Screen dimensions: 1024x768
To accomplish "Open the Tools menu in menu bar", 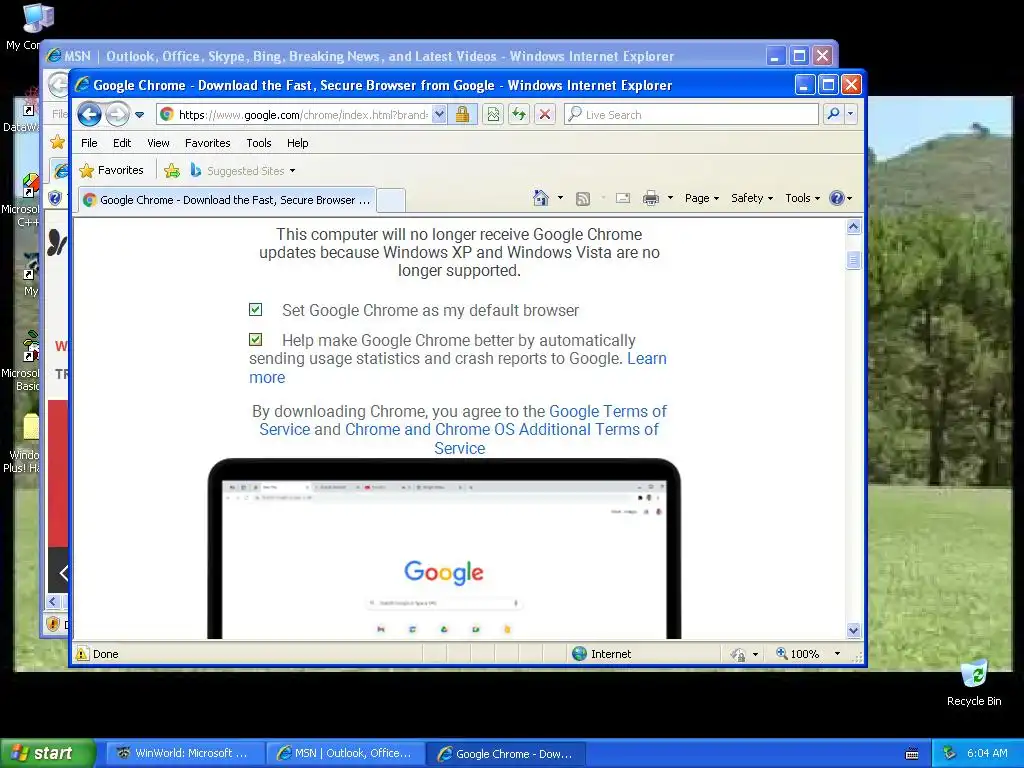I will click(x=259, y=143).
